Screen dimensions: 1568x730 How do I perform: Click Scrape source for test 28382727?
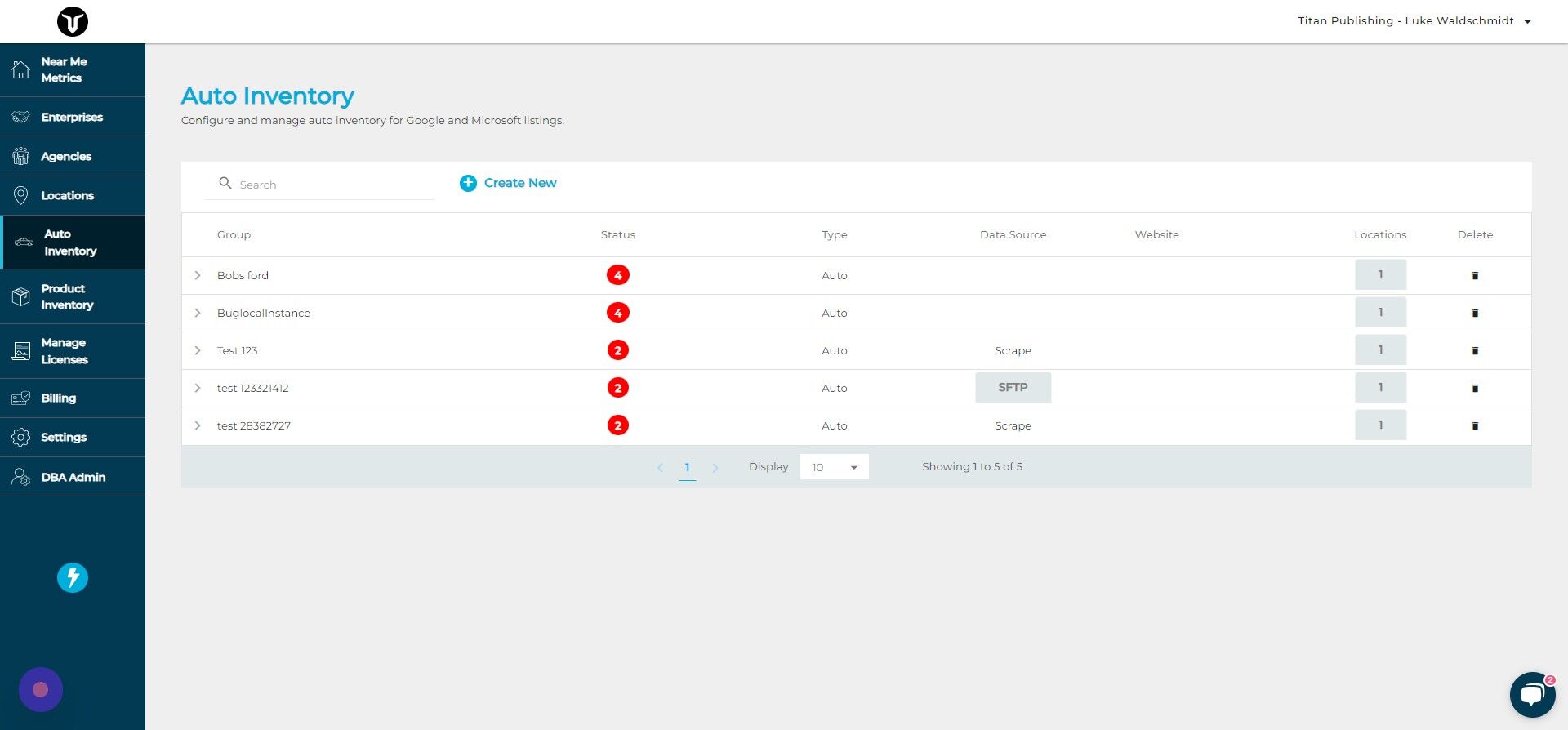1013,425
